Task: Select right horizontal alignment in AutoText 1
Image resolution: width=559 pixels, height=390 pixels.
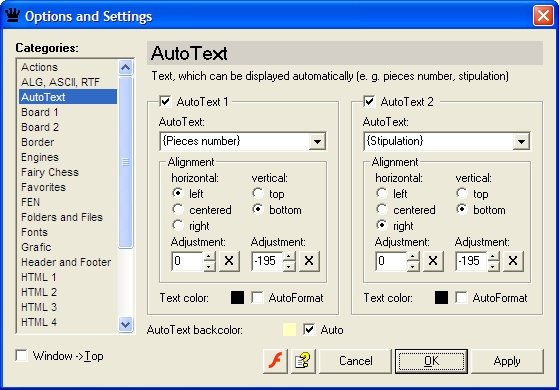Action: point(178,225)
